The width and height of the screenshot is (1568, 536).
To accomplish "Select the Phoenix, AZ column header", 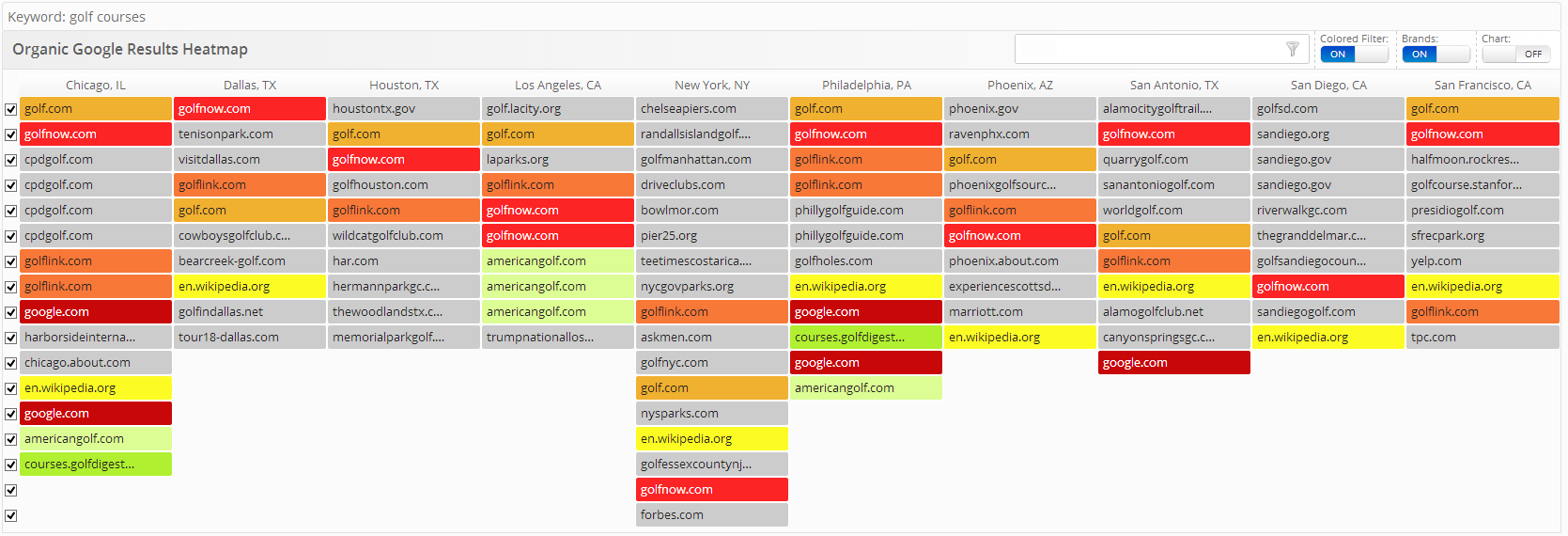I will click(1020, 85).
